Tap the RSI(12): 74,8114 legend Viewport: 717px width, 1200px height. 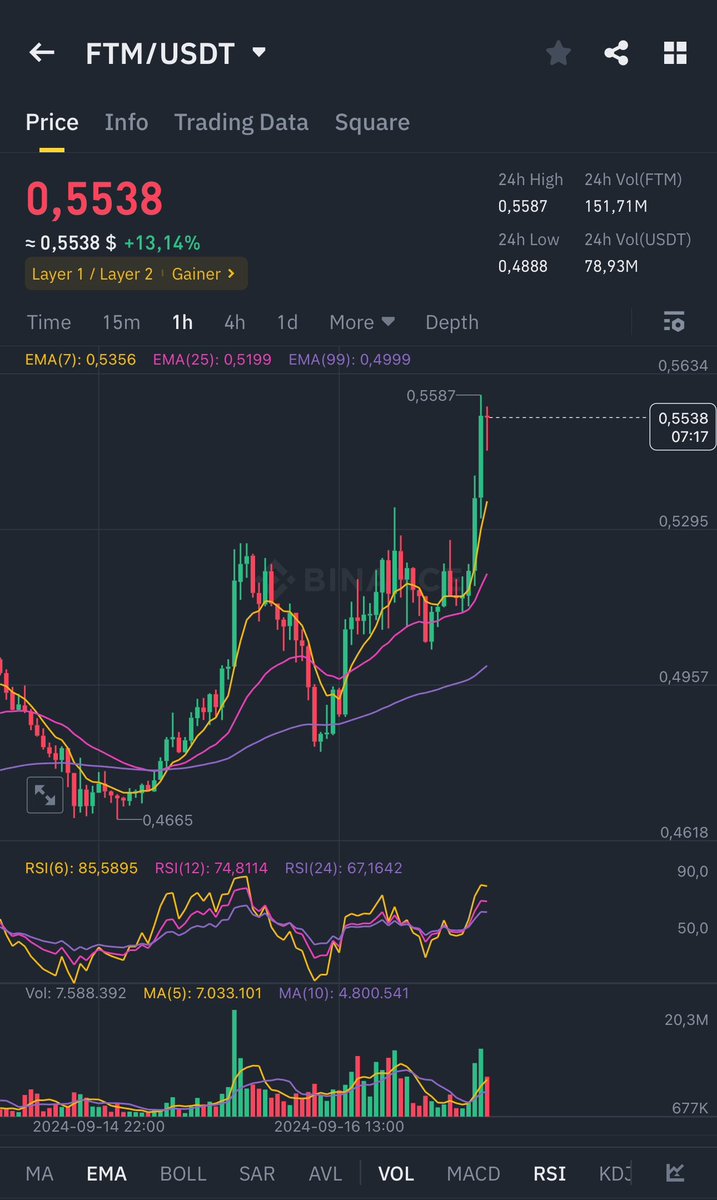coord(211,868)
